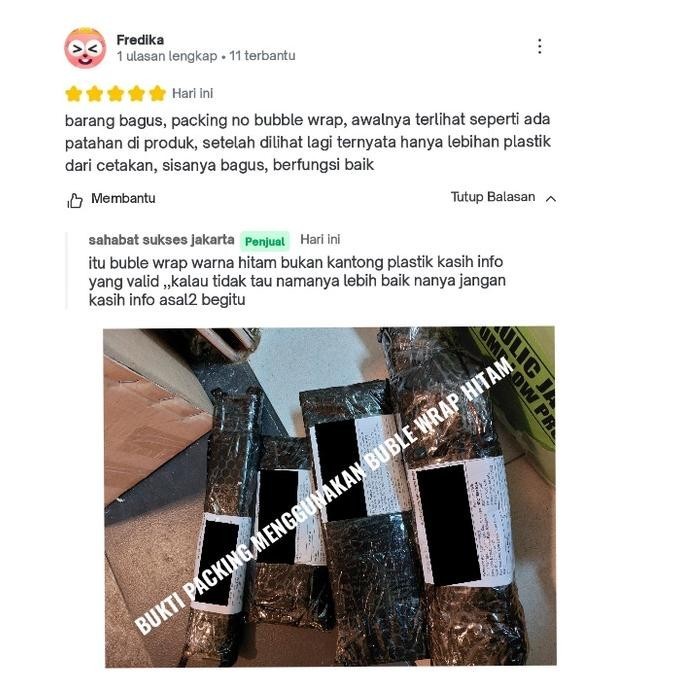The width and height of the screenshot is (682, 682).
Task: Click the first rating star
Action: [x=74, y=94]
